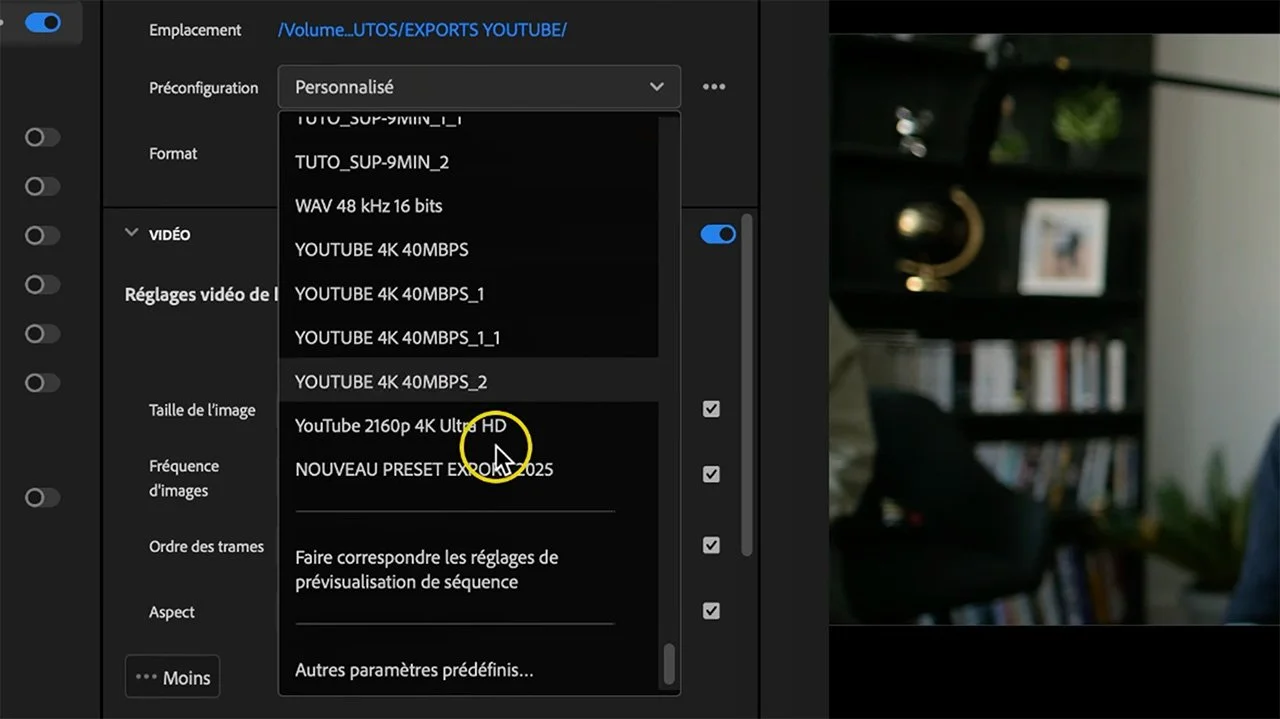The height and width of the screenshot is (719, 1280).
Task: Select YOUTUBE 4K 40MBPS_1 preset
Action: [x=468, y=294]
